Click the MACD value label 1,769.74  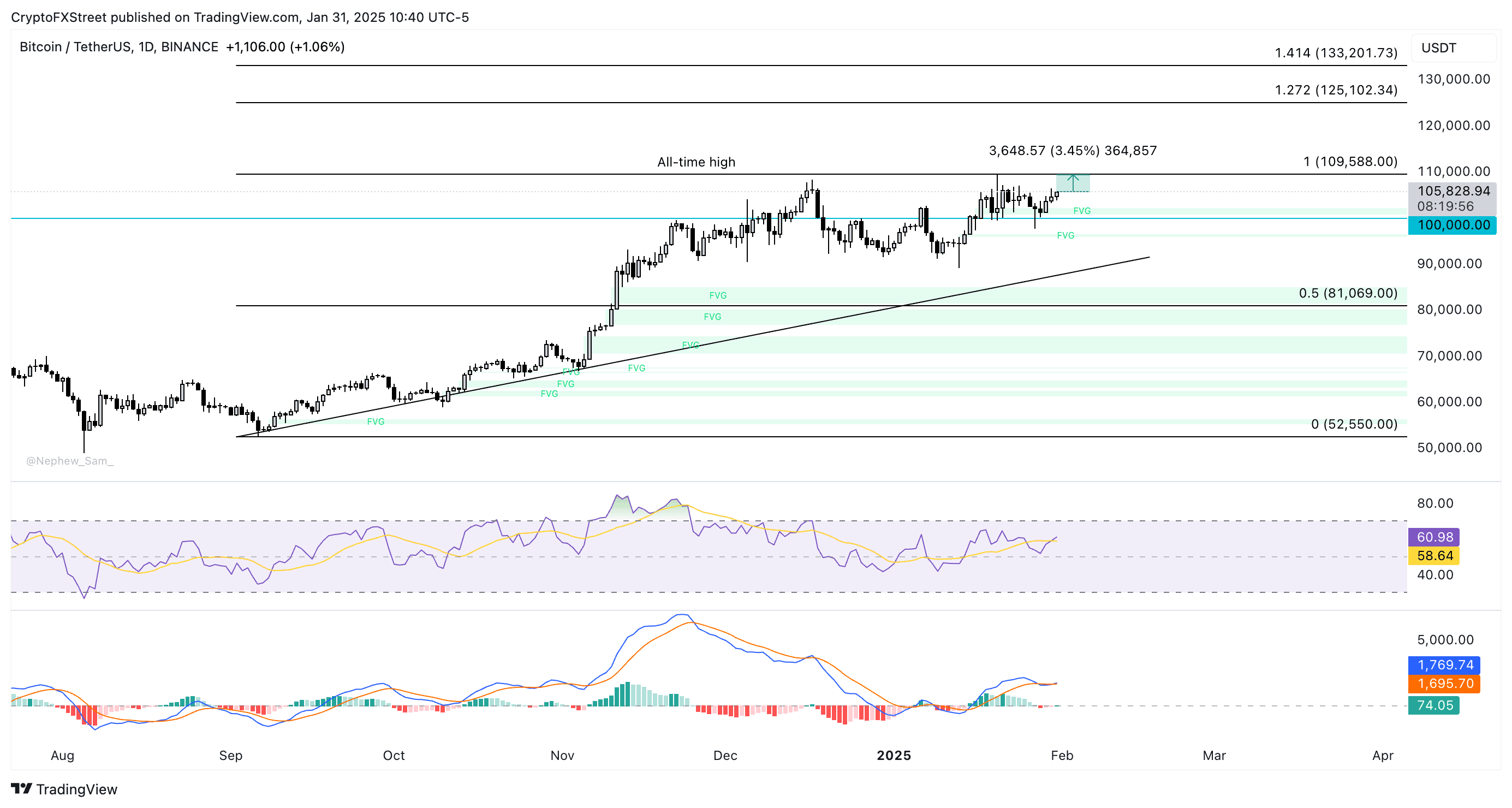[x=1444, y=665]
